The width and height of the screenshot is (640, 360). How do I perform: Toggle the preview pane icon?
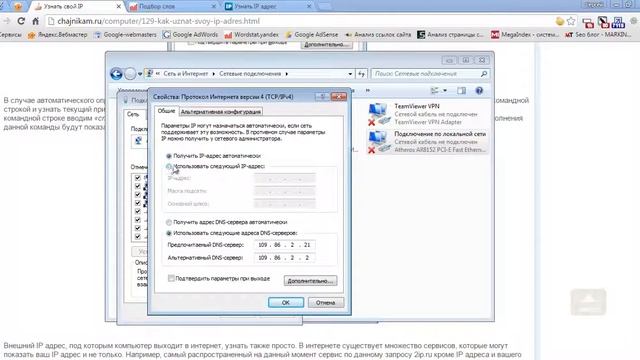[461, 91]
